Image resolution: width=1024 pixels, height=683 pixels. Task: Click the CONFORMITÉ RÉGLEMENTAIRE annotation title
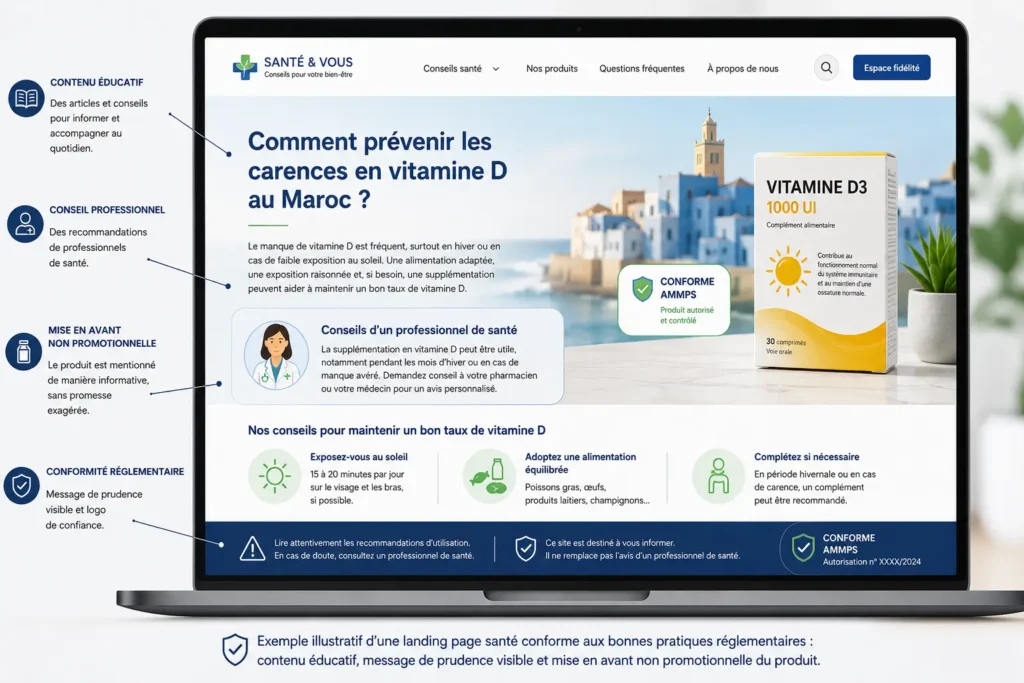point(115,471)
